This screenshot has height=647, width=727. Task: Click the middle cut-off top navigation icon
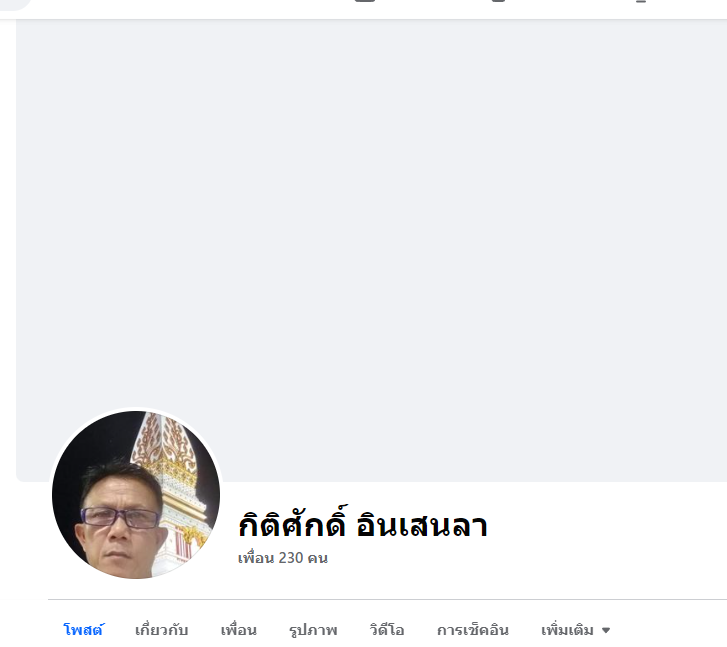point(498,1)
